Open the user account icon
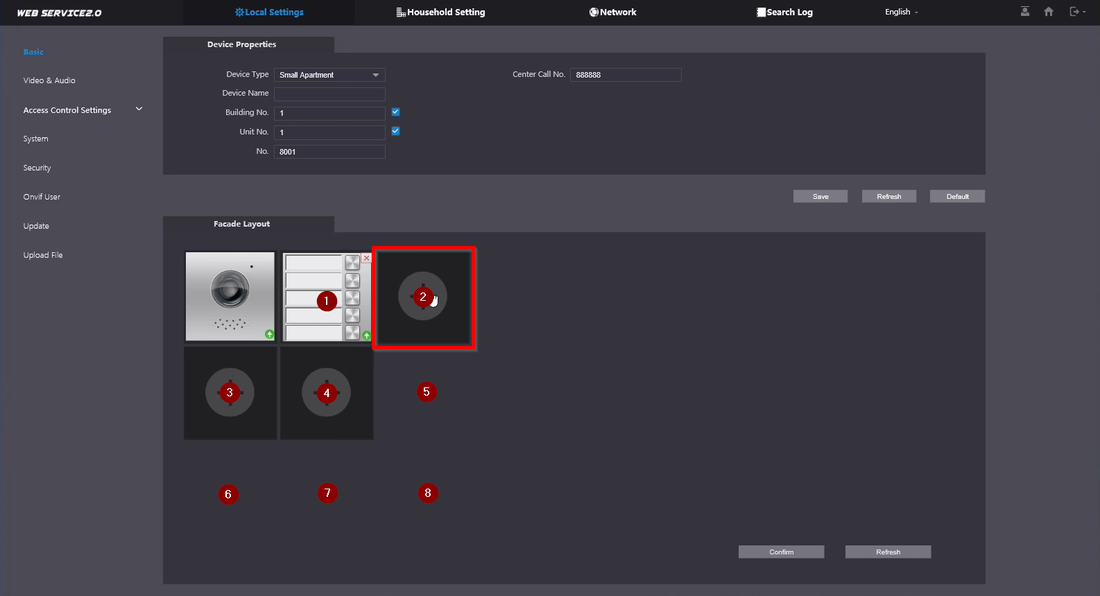 tap(1025, 11)
